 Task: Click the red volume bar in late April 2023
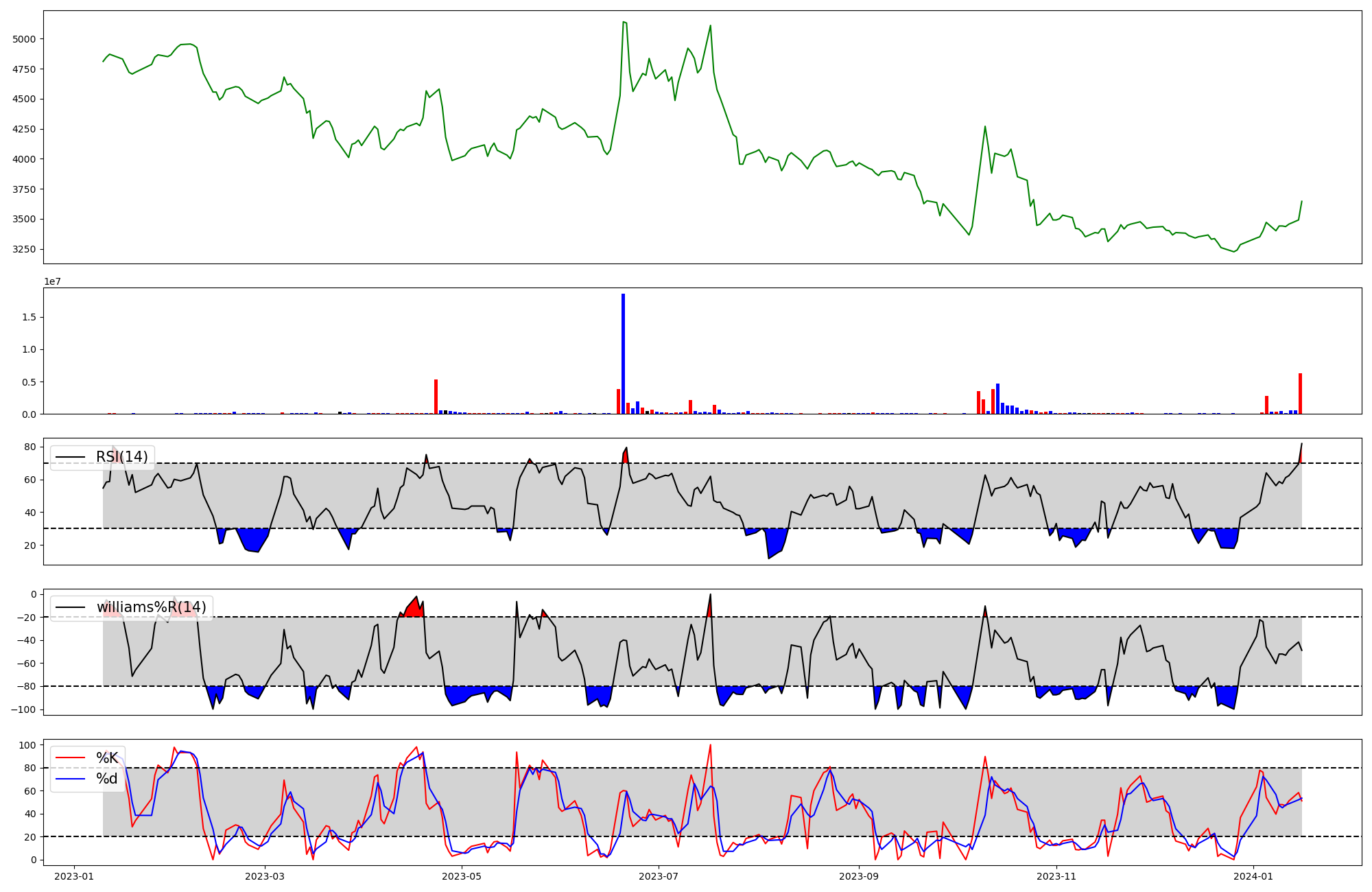(436, 397)
